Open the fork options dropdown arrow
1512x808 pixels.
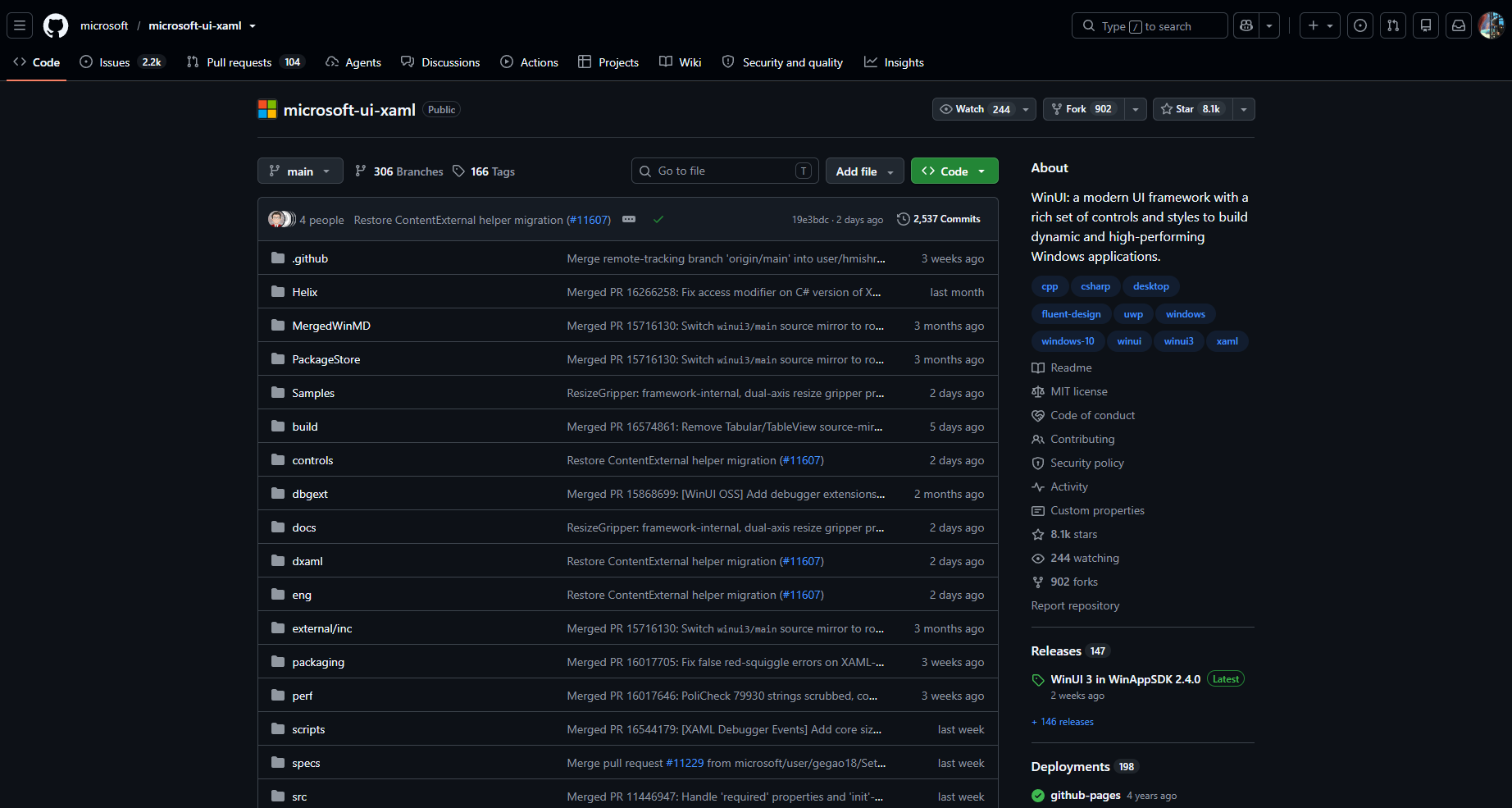(x=1136, y=109)
